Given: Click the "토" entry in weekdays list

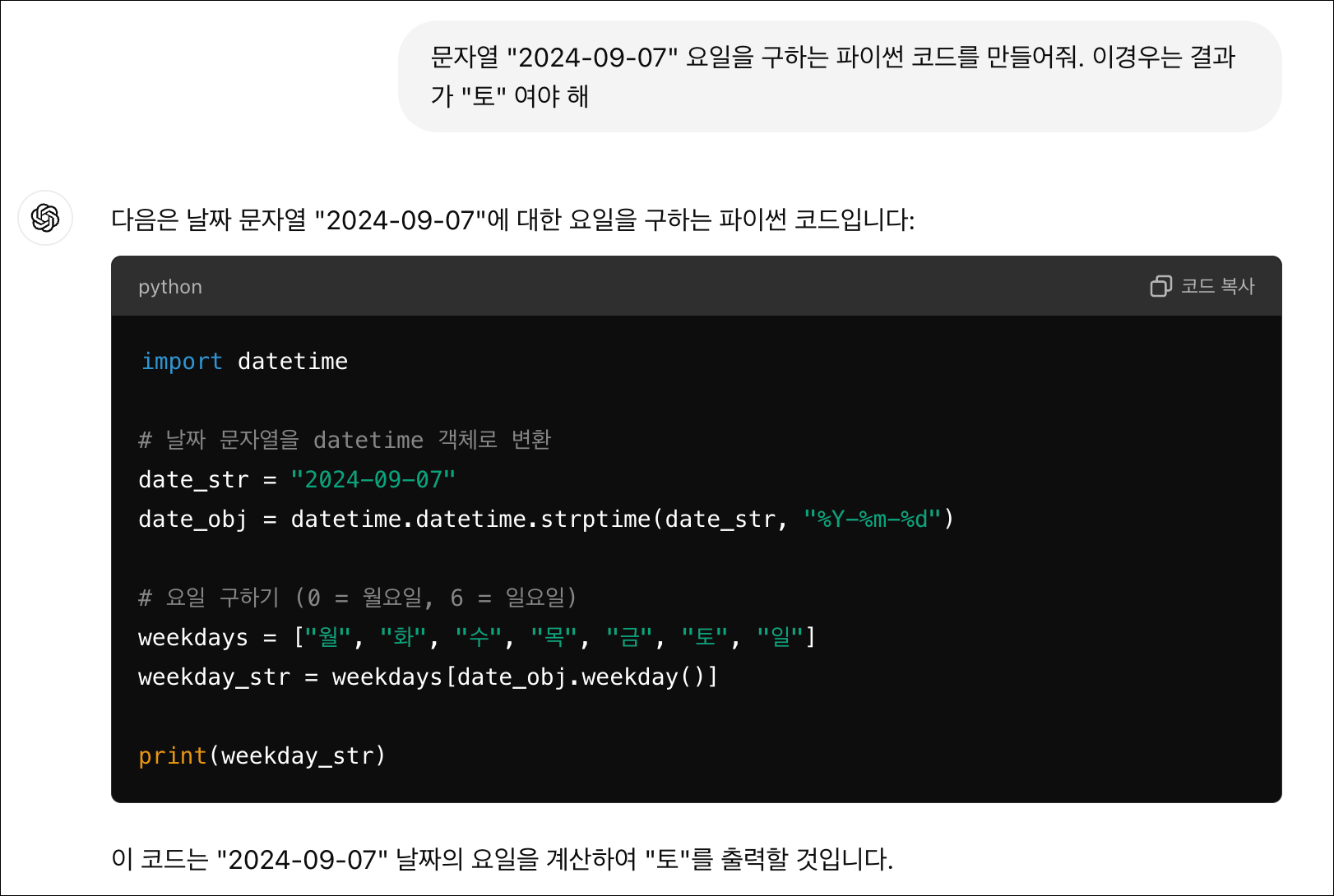Looking at the screenshot, I should pyautogui.click(x=703, y=637).
